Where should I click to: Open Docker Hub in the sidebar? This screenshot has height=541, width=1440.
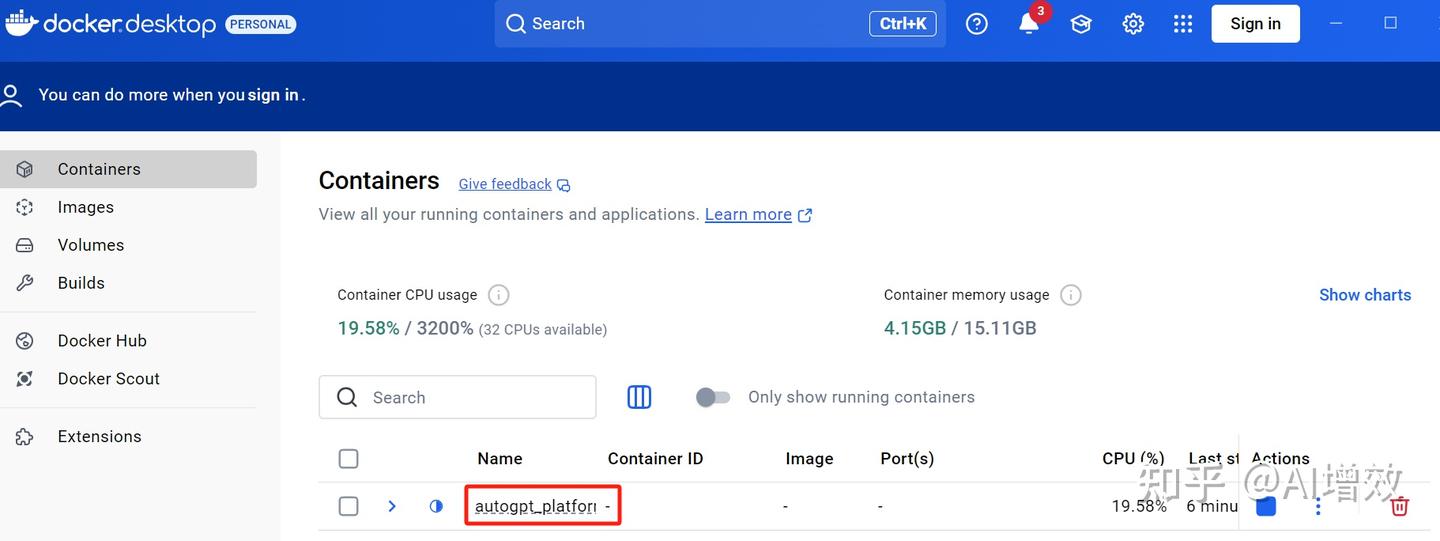[x=128, y=341]
